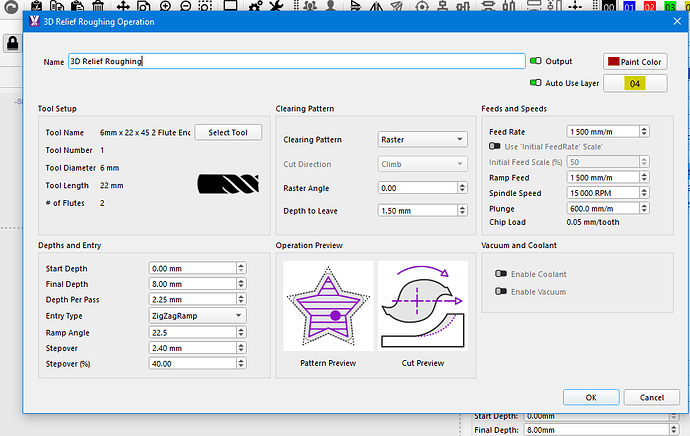Viewport: 690px width, 436px height.
Task: Enable Use 'Initial FeedRate' Scale switch
Action: click(495, 146)
